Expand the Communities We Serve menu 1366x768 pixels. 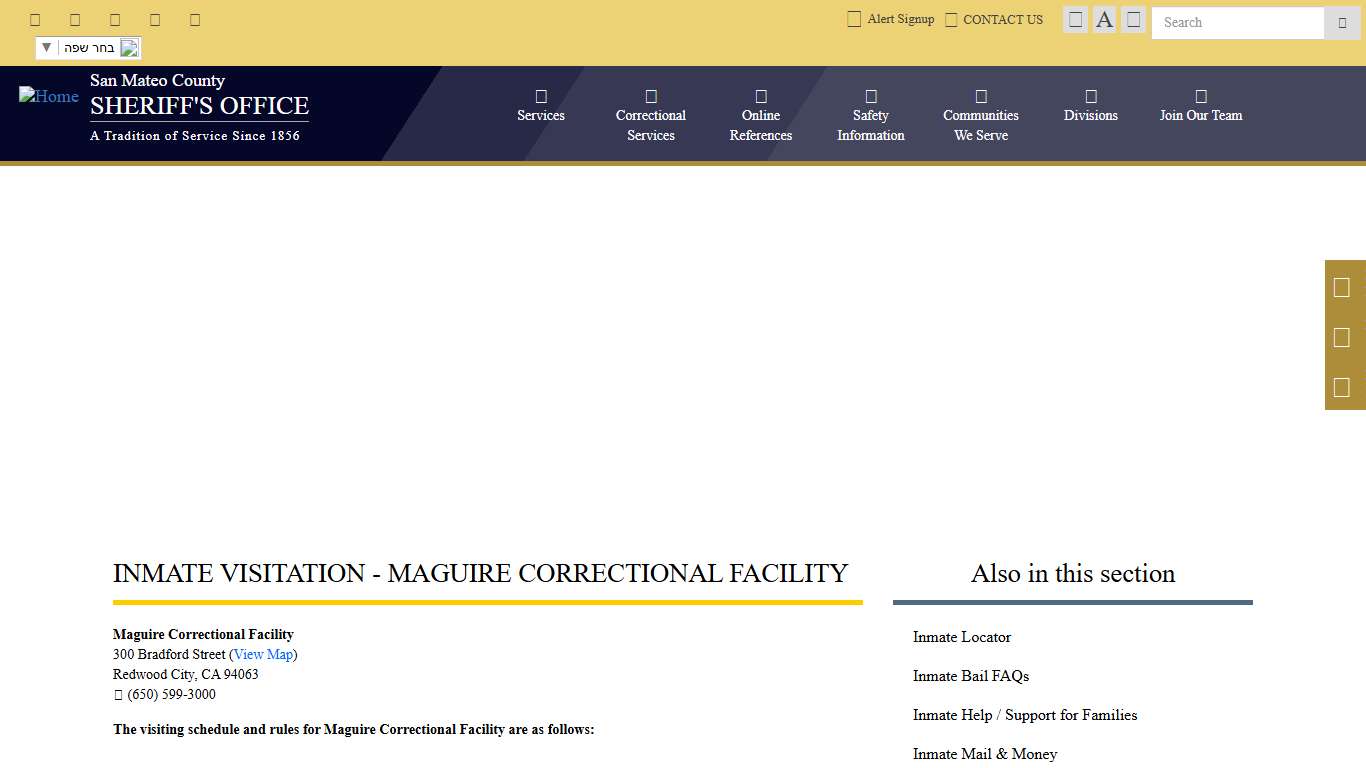(980, 115)
